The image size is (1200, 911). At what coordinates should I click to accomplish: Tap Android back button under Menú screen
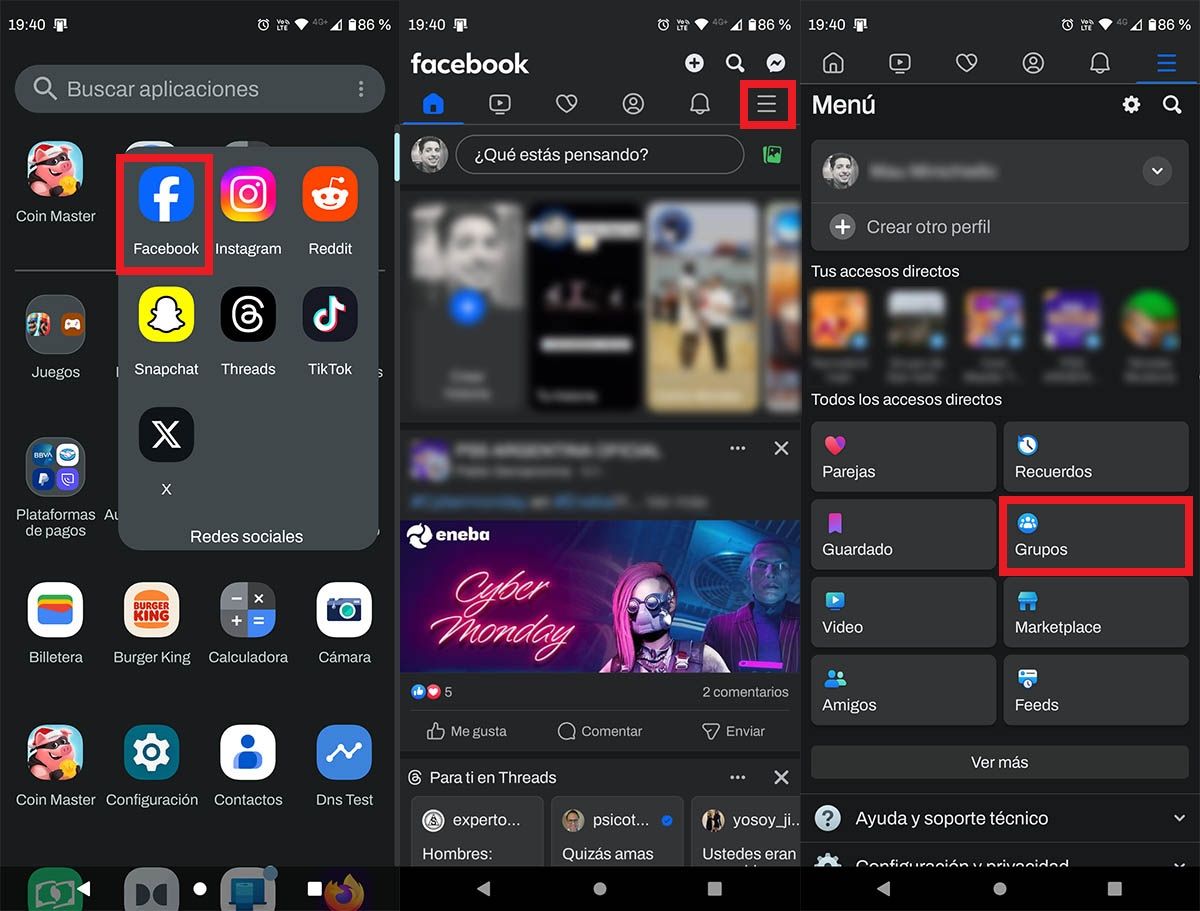click(884, 888)
